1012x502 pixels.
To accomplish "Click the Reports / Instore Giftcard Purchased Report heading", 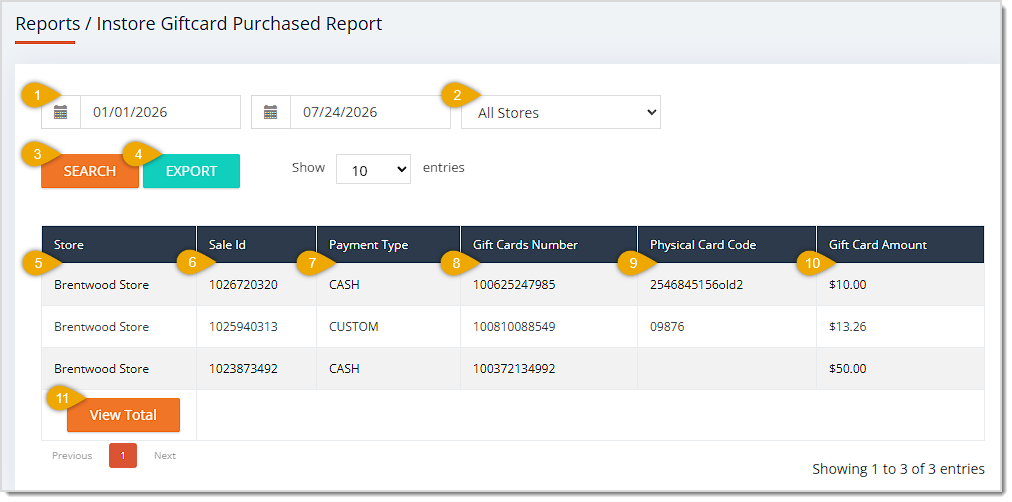I will pos(199,24).
